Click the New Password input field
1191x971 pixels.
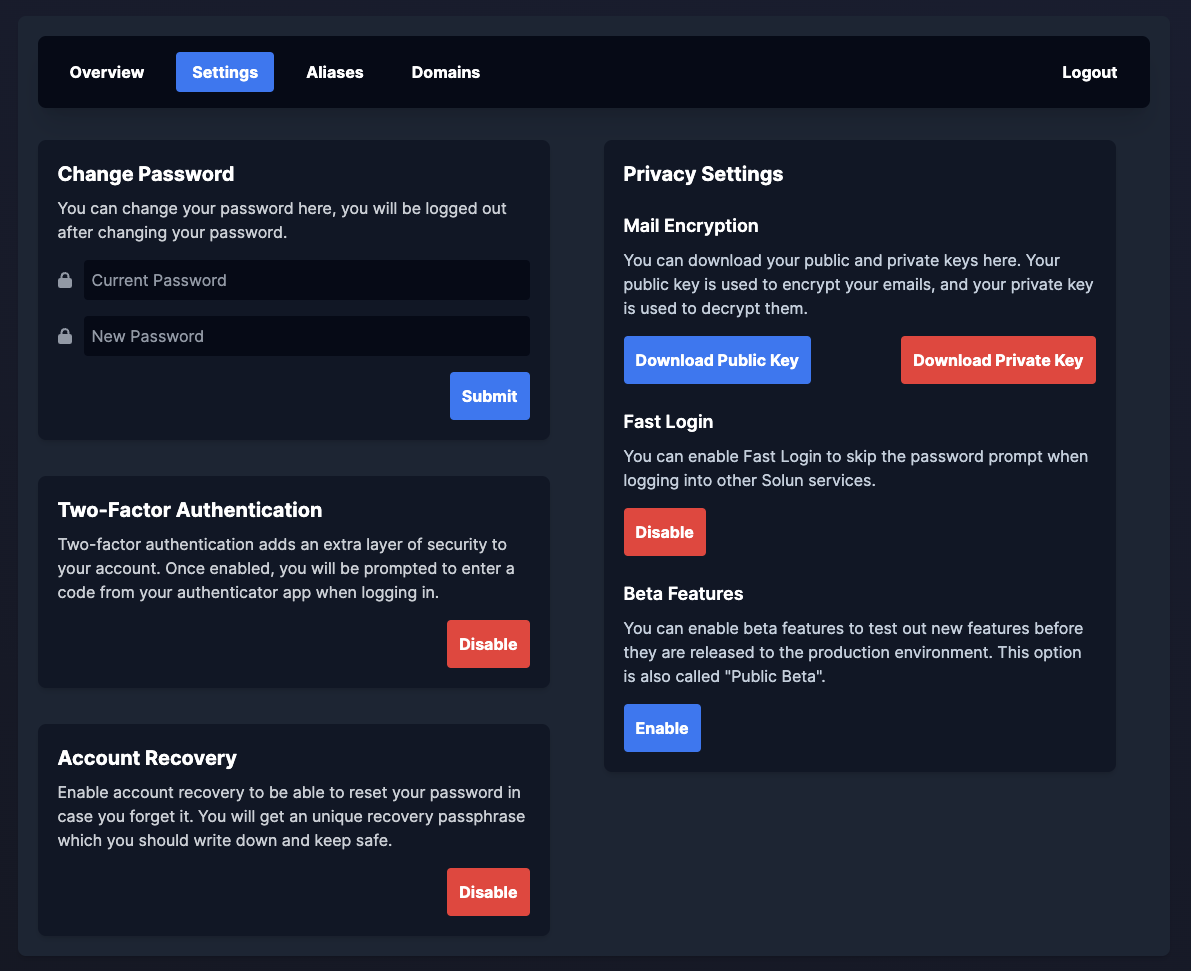pyautogui.click(x=307, y=337)
